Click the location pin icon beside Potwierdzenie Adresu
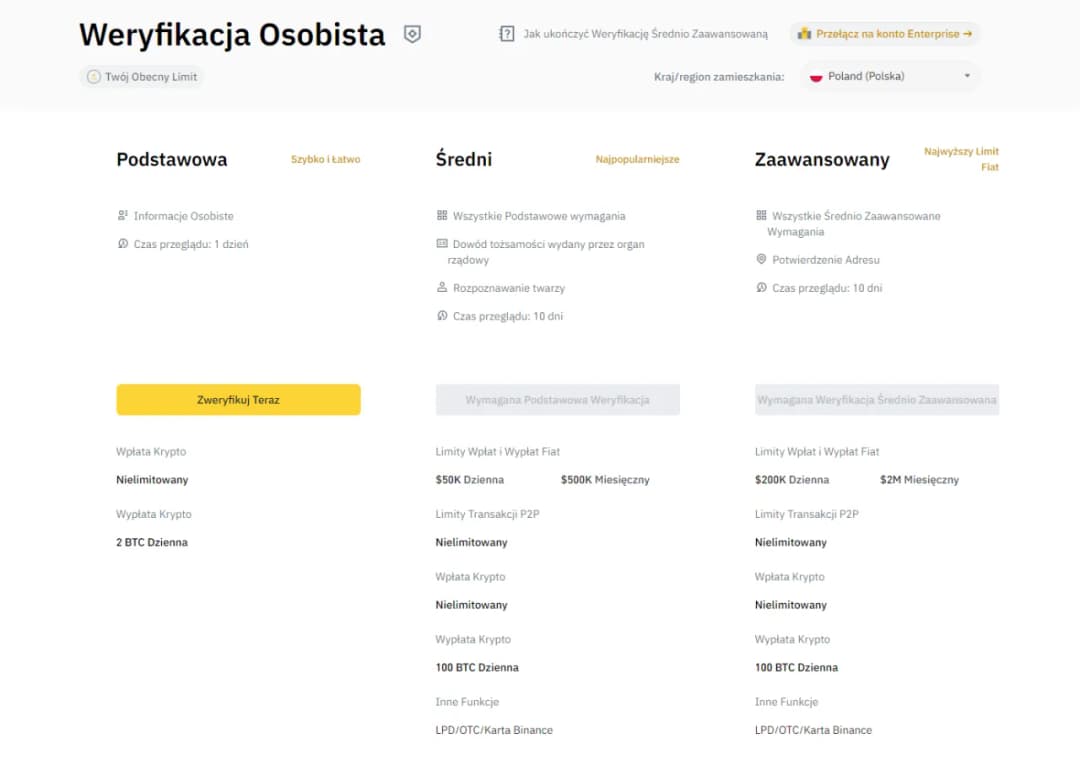The width and height of the screenshot is (1080, 776). (763, 259)
